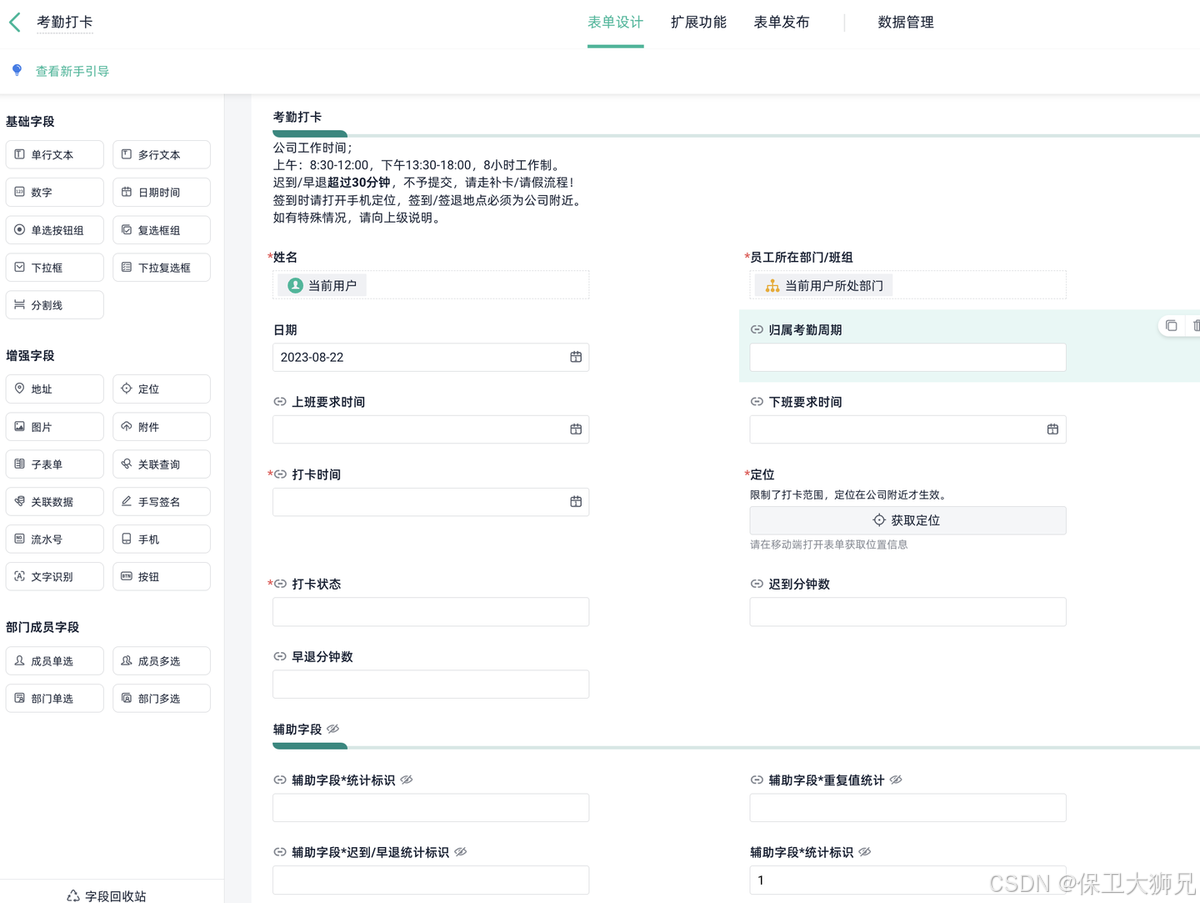Insert a 分割线 divider field

point(55,305)
